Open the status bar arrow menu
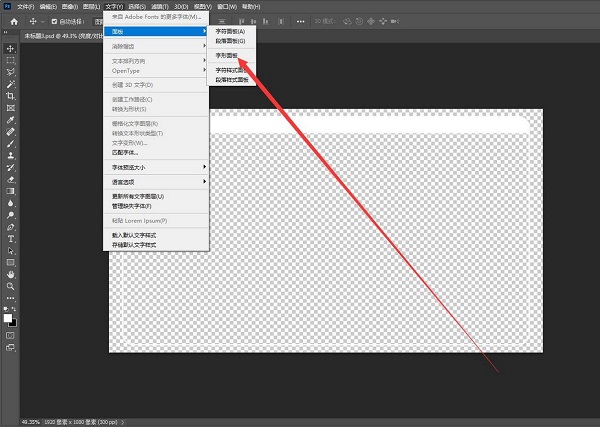The width and height of the screenshot is (600, 427). tap(123, 422)
